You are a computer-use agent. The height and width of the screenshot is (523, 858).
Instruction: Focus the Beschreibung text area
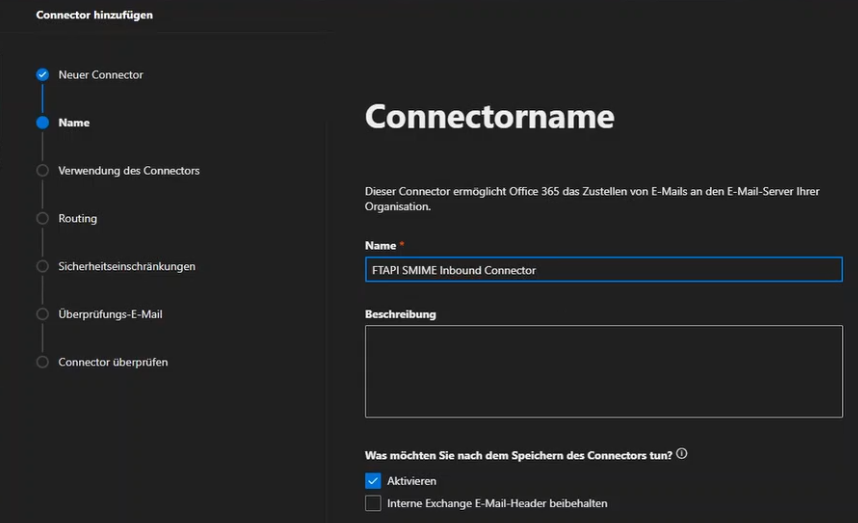tap(603, 371)
